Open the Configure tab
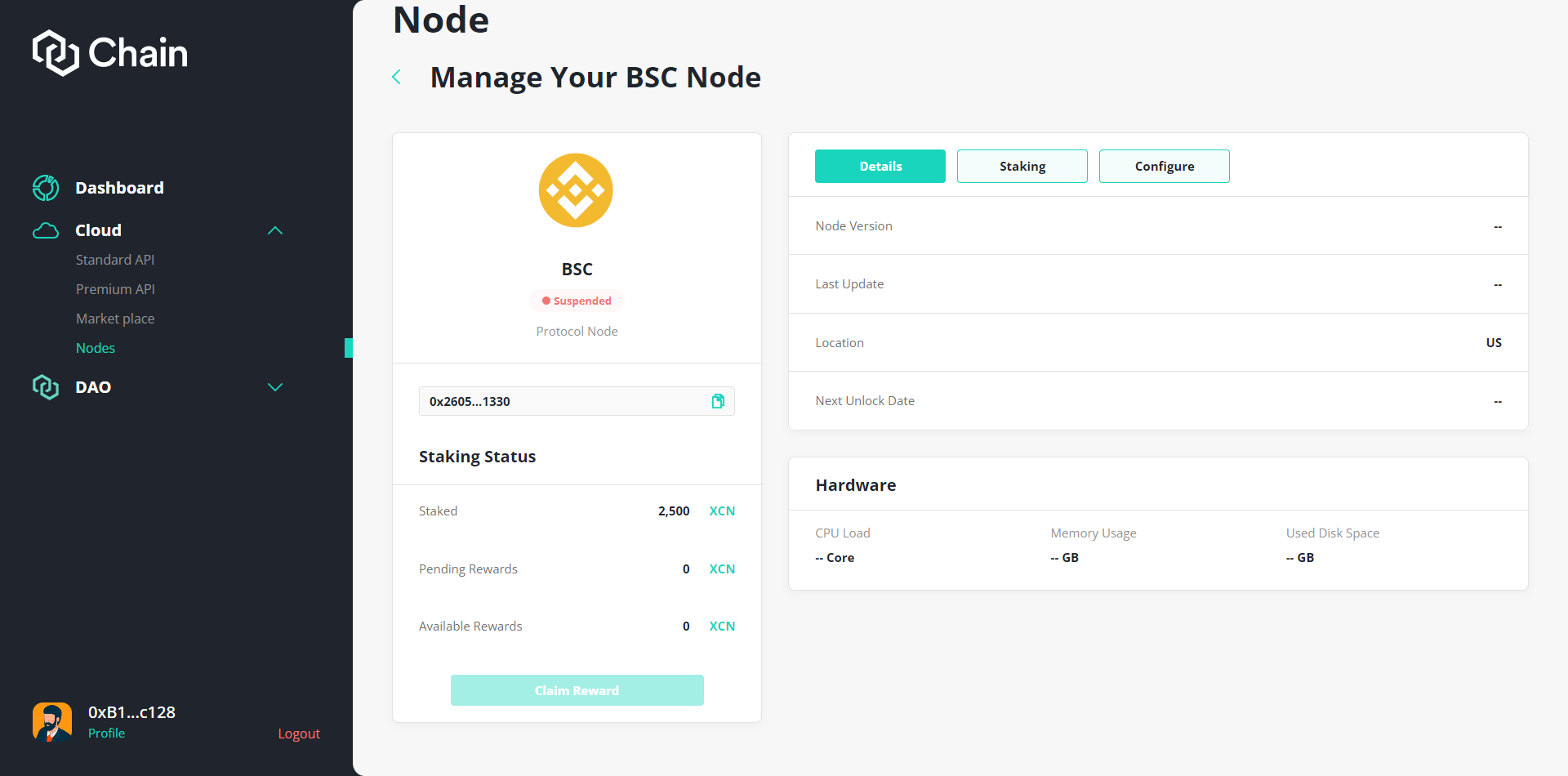This screenshot has width=1568, height=776. coord(1164,167)
